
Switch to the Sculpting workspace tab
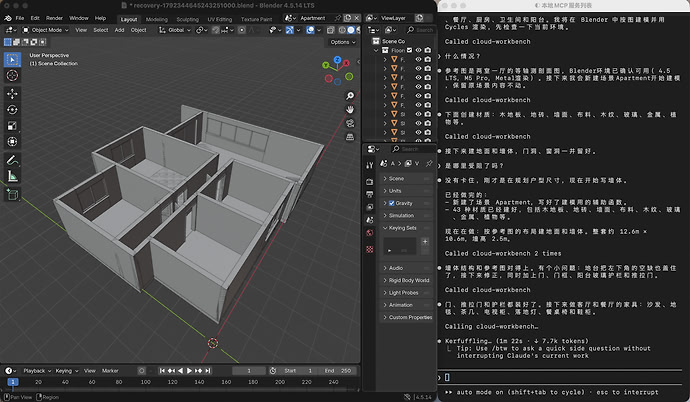pyautogui.click(x=187, y=19)
